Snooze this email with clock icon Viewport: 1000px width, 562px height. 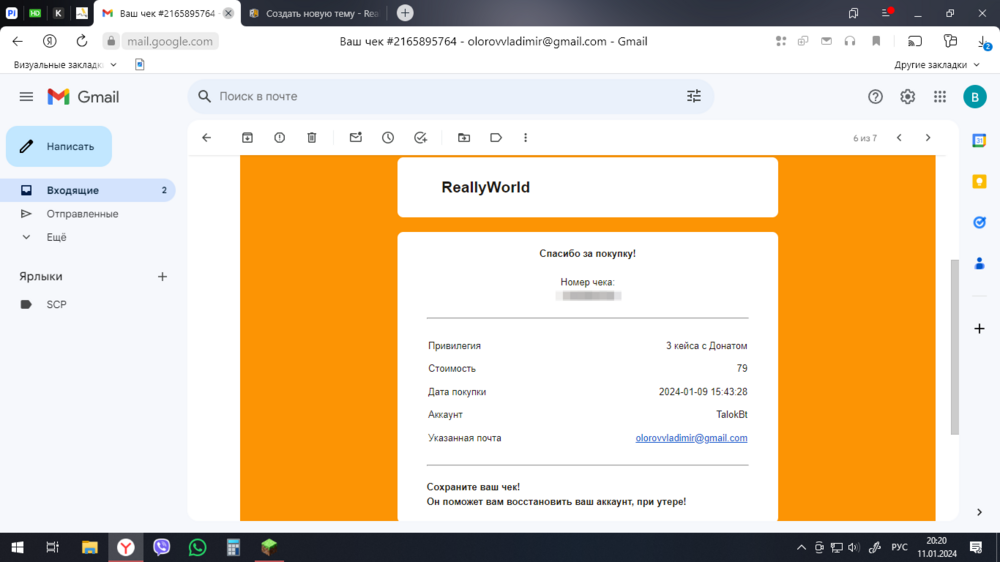[x=388, y=138]
